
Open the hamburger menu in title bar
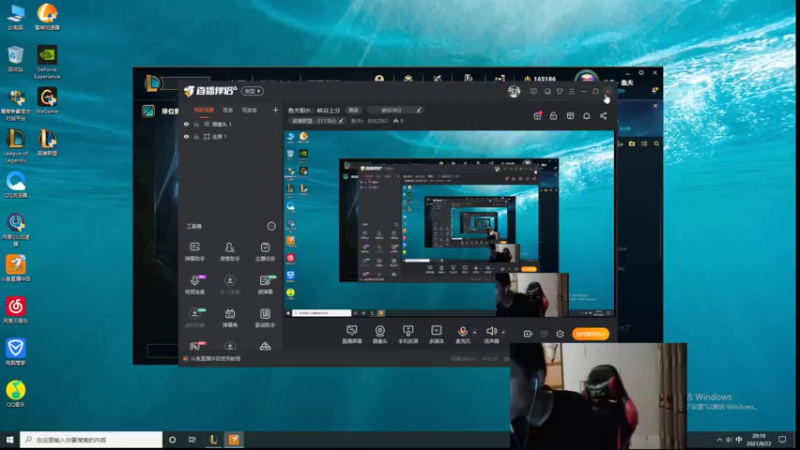pos(571,91)
